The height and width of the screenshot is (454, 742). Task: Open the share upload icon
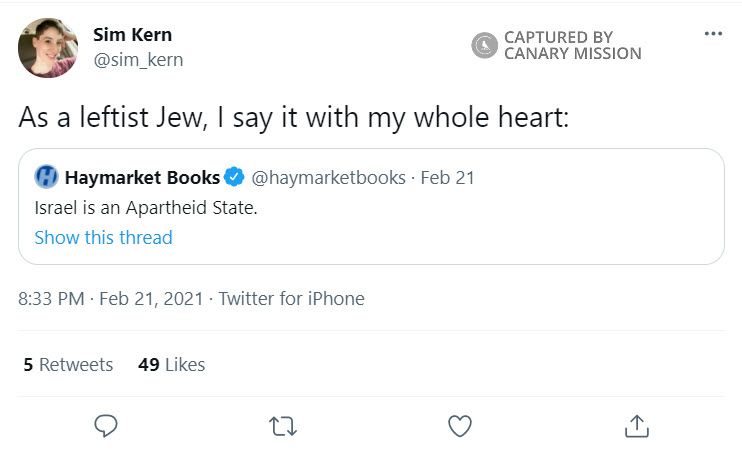636,426
